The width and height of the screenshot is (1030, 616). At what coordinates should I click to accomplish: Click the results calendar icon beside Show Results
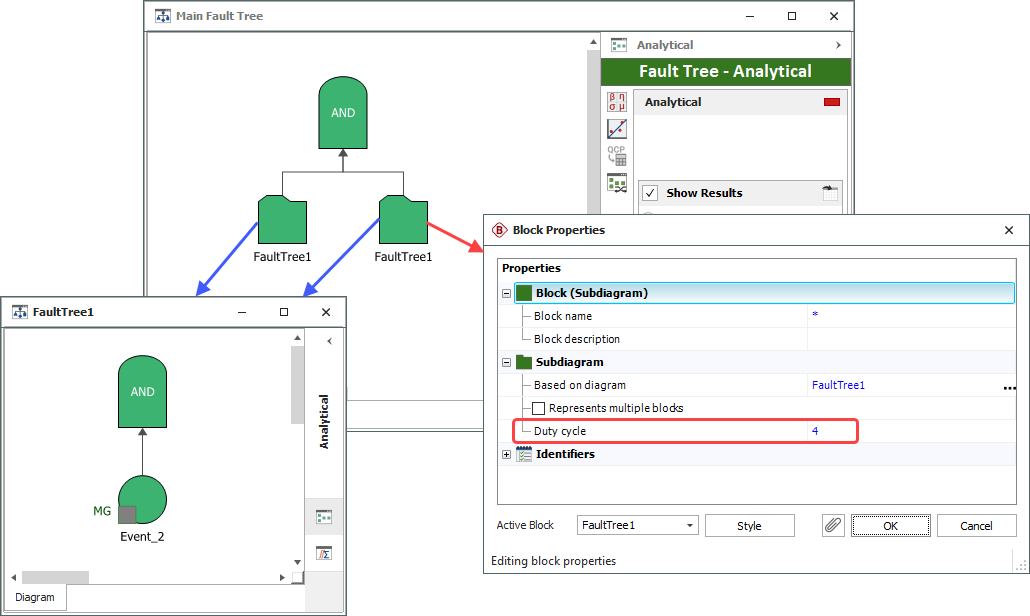pyautogui.click(x=828, y=194)
